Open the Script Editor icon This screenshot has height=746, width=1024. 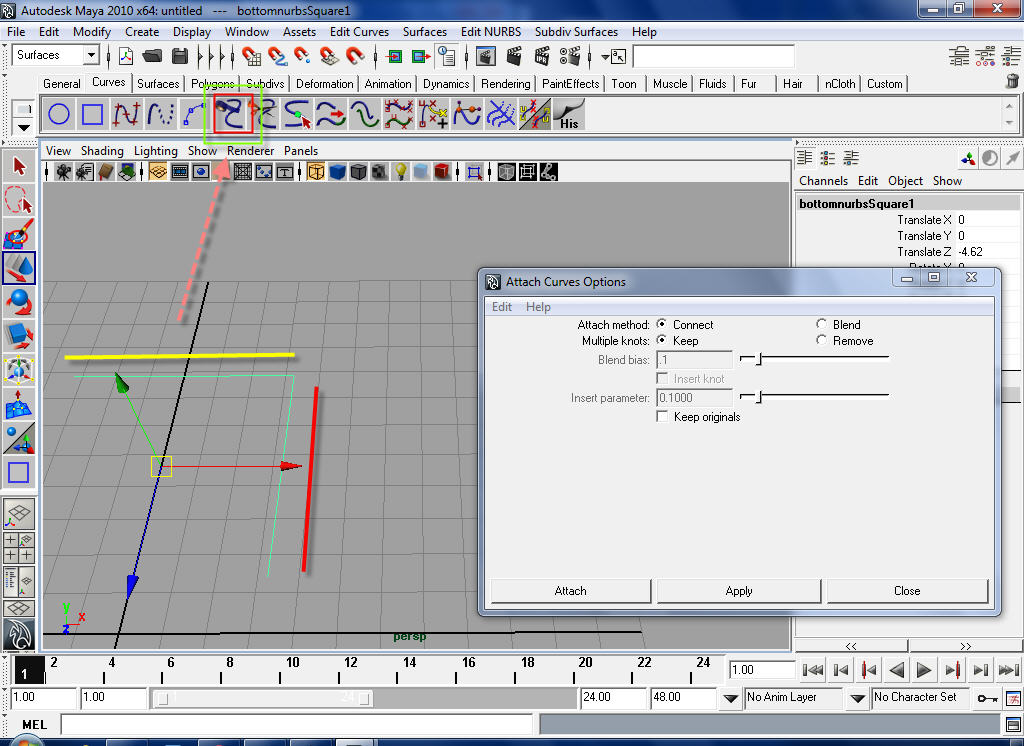click(1012, 724)
